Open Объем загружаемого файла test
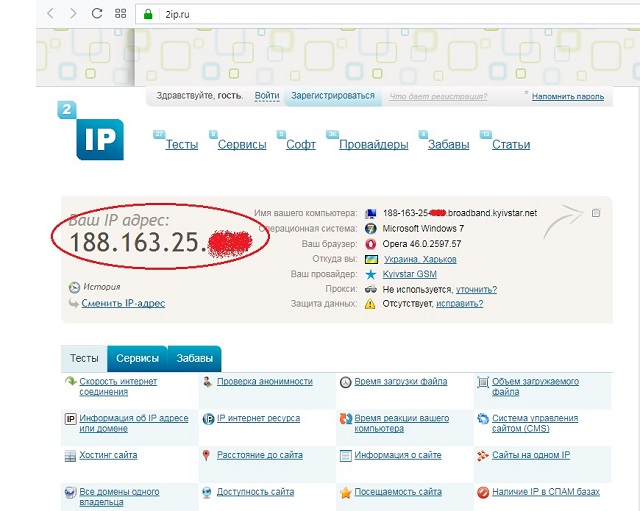Screen dimensions: 640x511 [x=535, y=387]
